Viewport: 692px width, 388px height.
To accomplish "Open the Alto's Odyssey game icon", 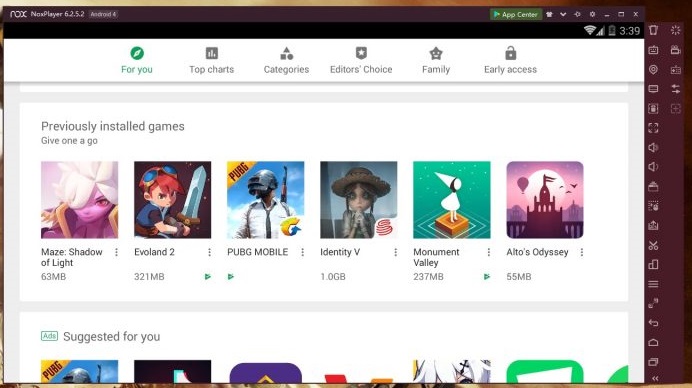I will 545,200.
